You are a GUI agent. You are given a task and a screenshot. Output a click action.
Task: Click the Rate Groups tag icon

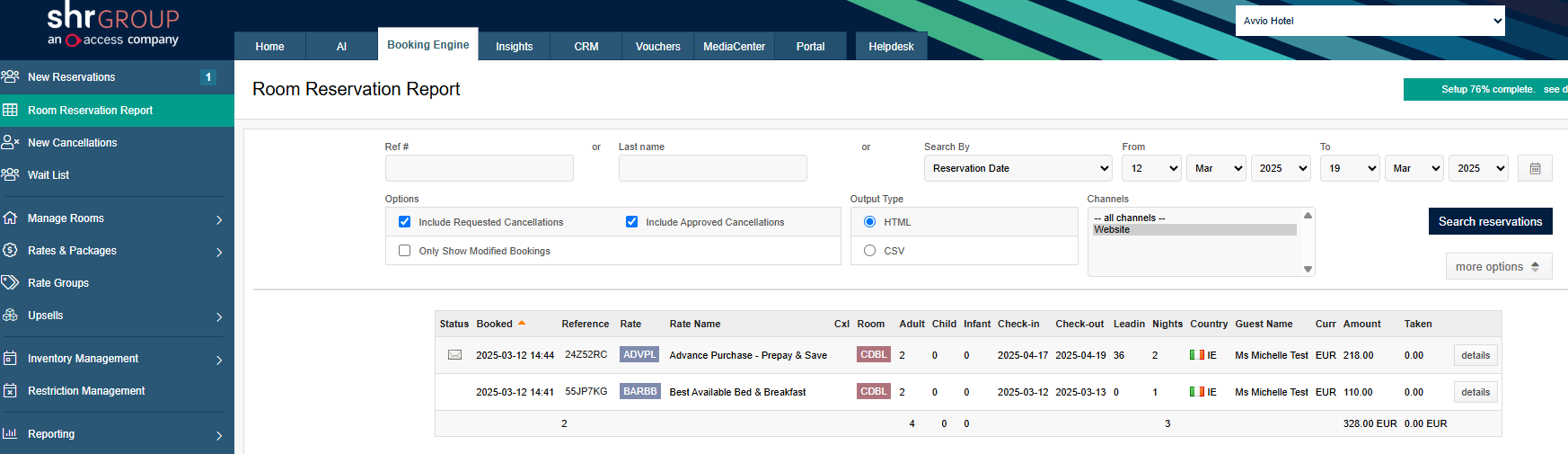pos(11,282)
